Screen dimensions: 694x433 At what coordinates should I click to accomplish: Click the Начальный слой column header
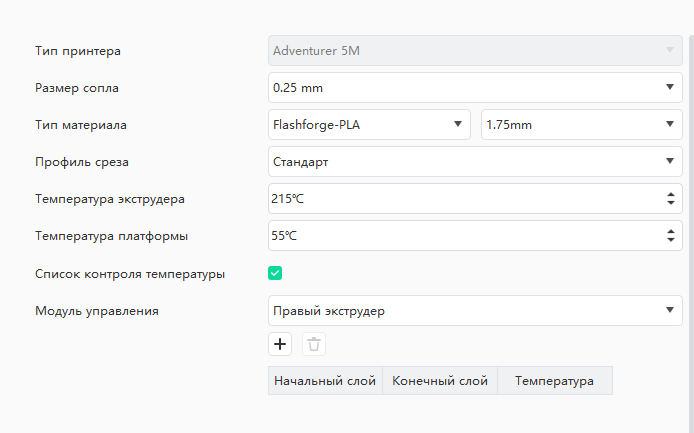[325, 380]
